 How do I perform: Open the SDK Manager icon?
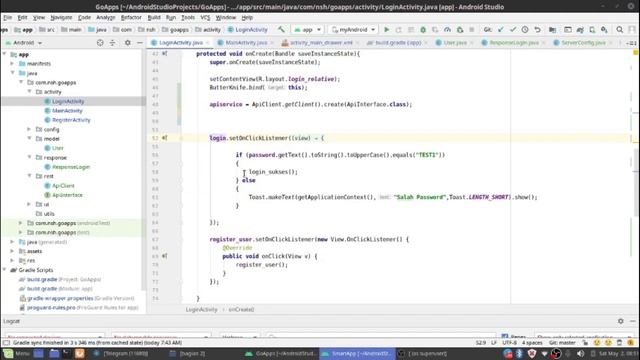604,30
